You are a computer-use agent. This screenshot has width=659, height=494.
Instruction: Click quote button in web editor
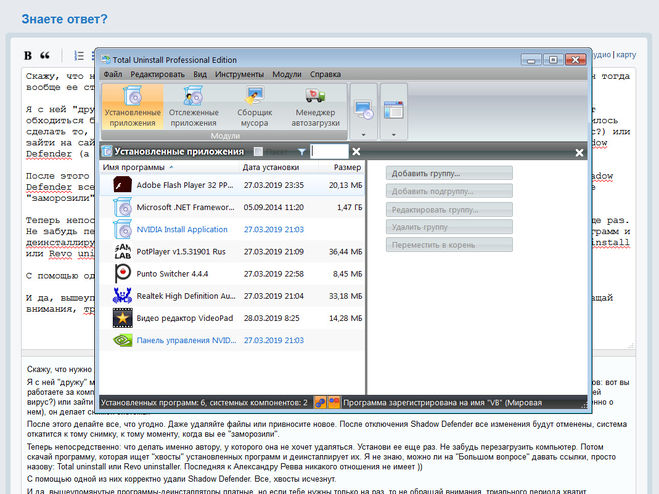[x=45, y=55]
